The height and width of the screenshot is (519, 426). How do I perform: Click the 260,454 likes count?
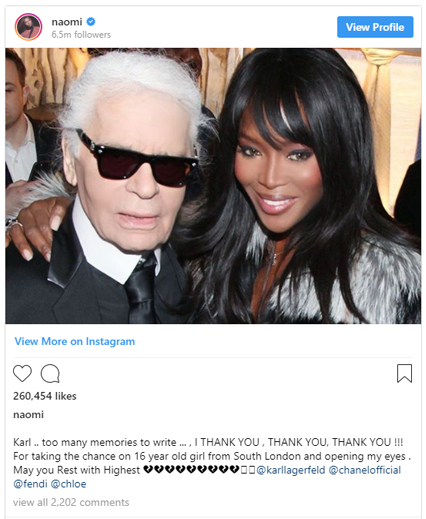(45, 396)
